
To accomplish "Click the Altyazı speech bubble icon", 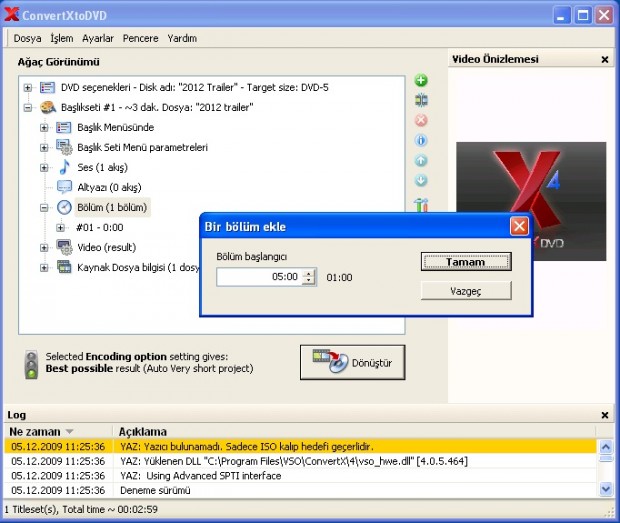I will [x=64, y=187].
